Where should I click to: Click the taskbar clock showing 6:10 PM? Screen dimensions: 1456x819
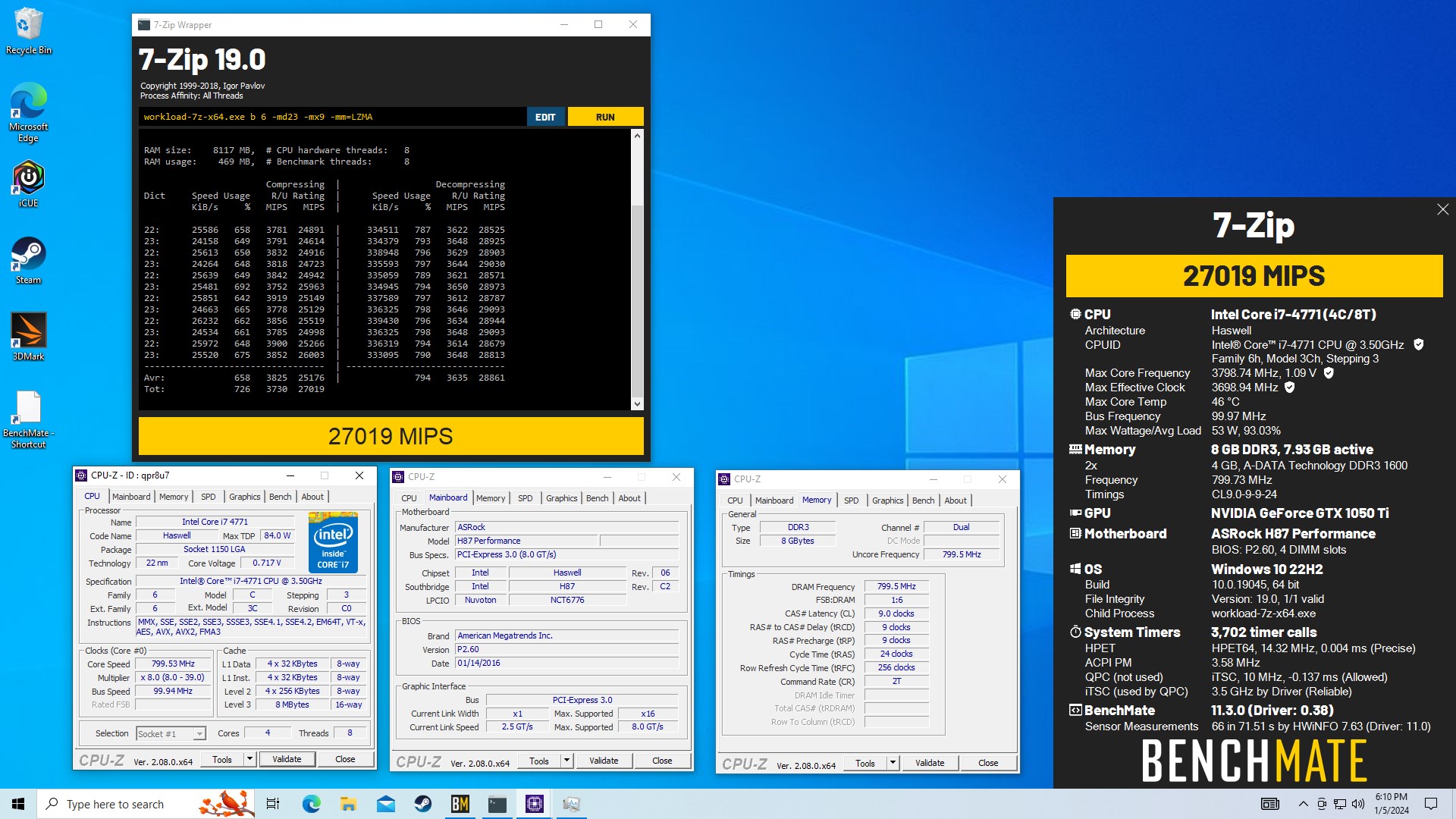click(x=1392, y=804)
